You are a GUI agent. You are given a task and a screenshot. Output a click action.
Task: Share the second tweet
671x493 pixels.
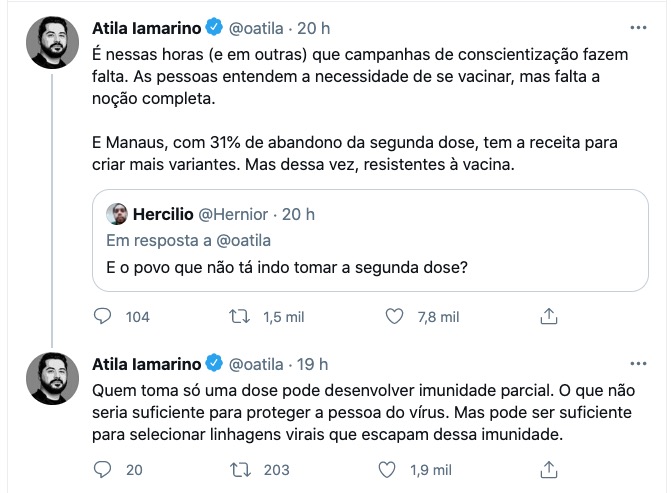pos(547,470)
